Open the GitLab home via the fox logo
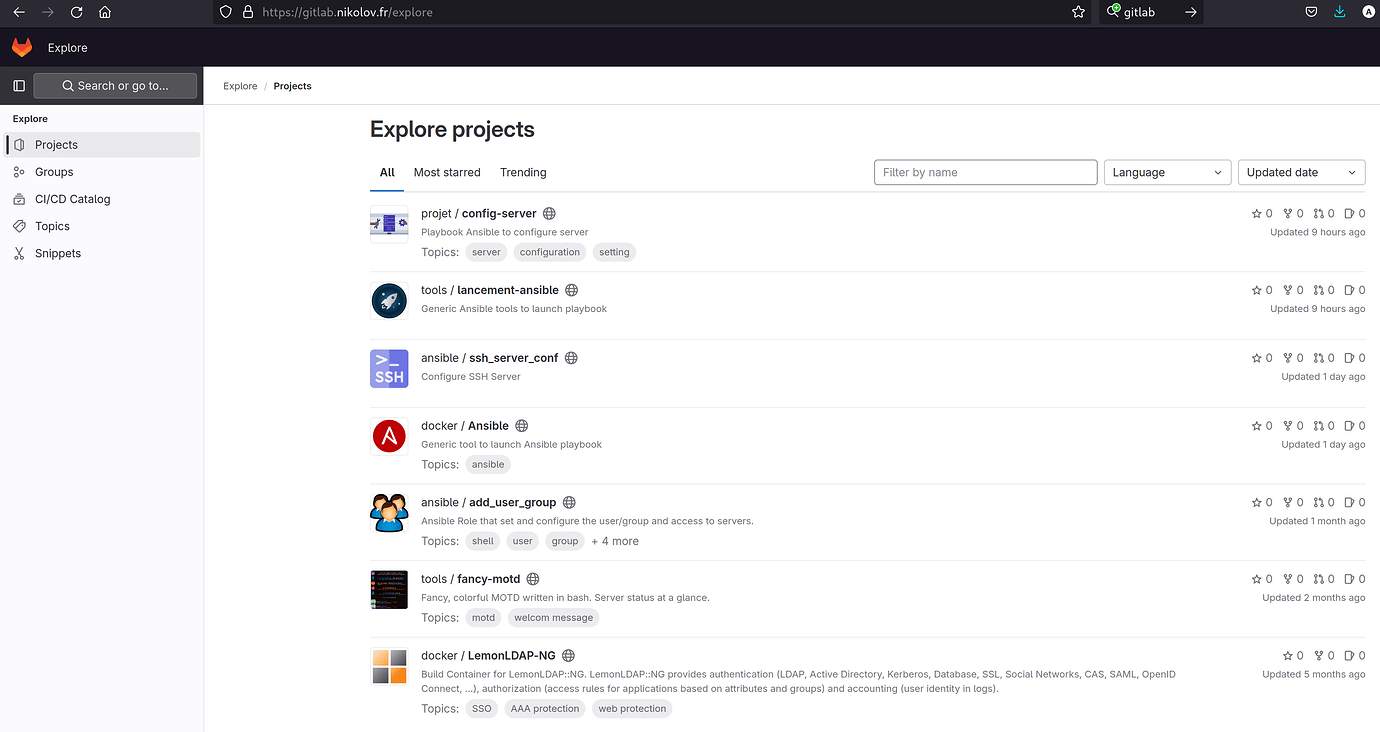The height and width of the screenshot is (732, 1380). coord(21,47)
